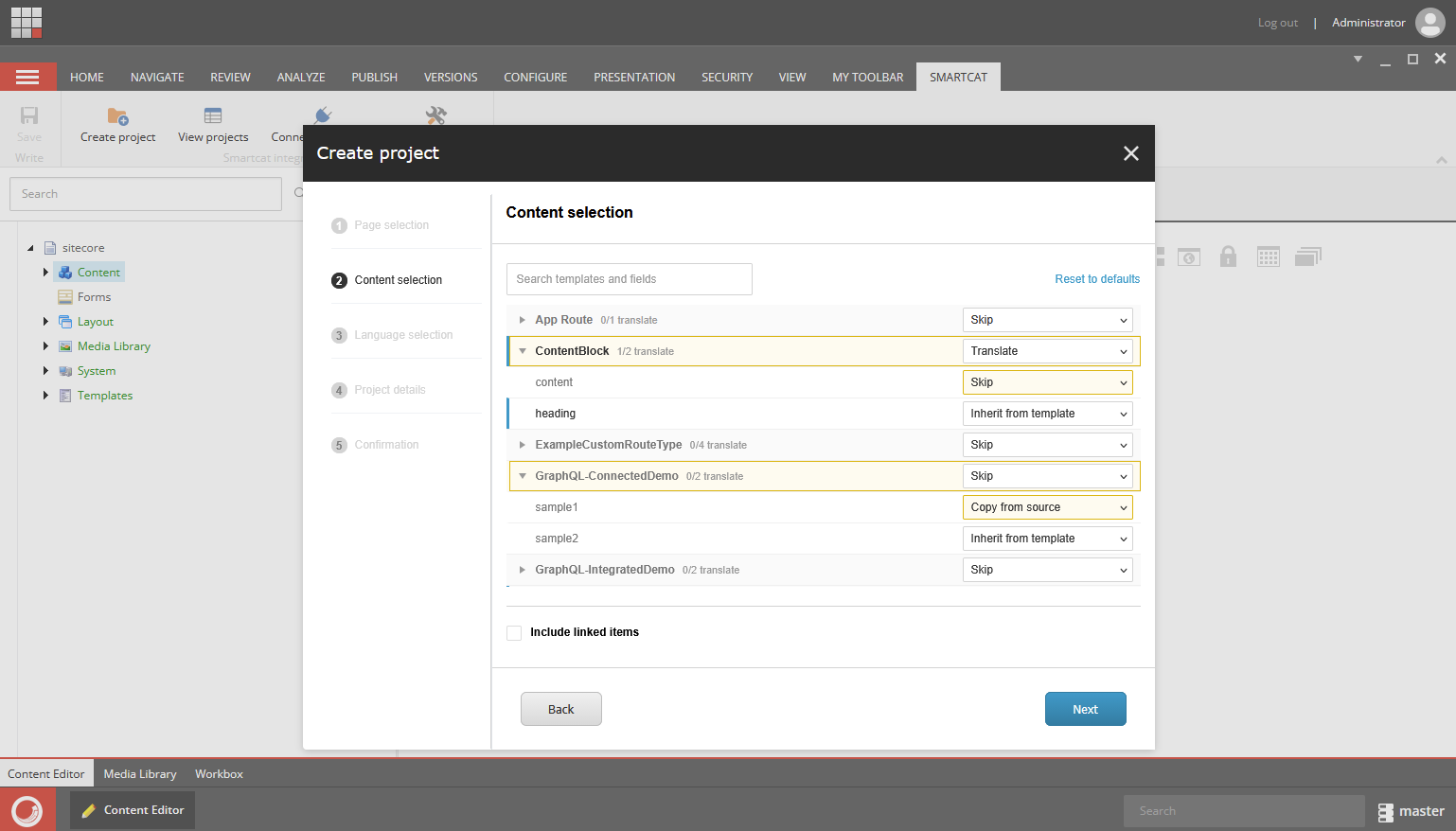Click the Content Editor taskbar button
The width and height of the screenshot is (1456, 831).
133,810
